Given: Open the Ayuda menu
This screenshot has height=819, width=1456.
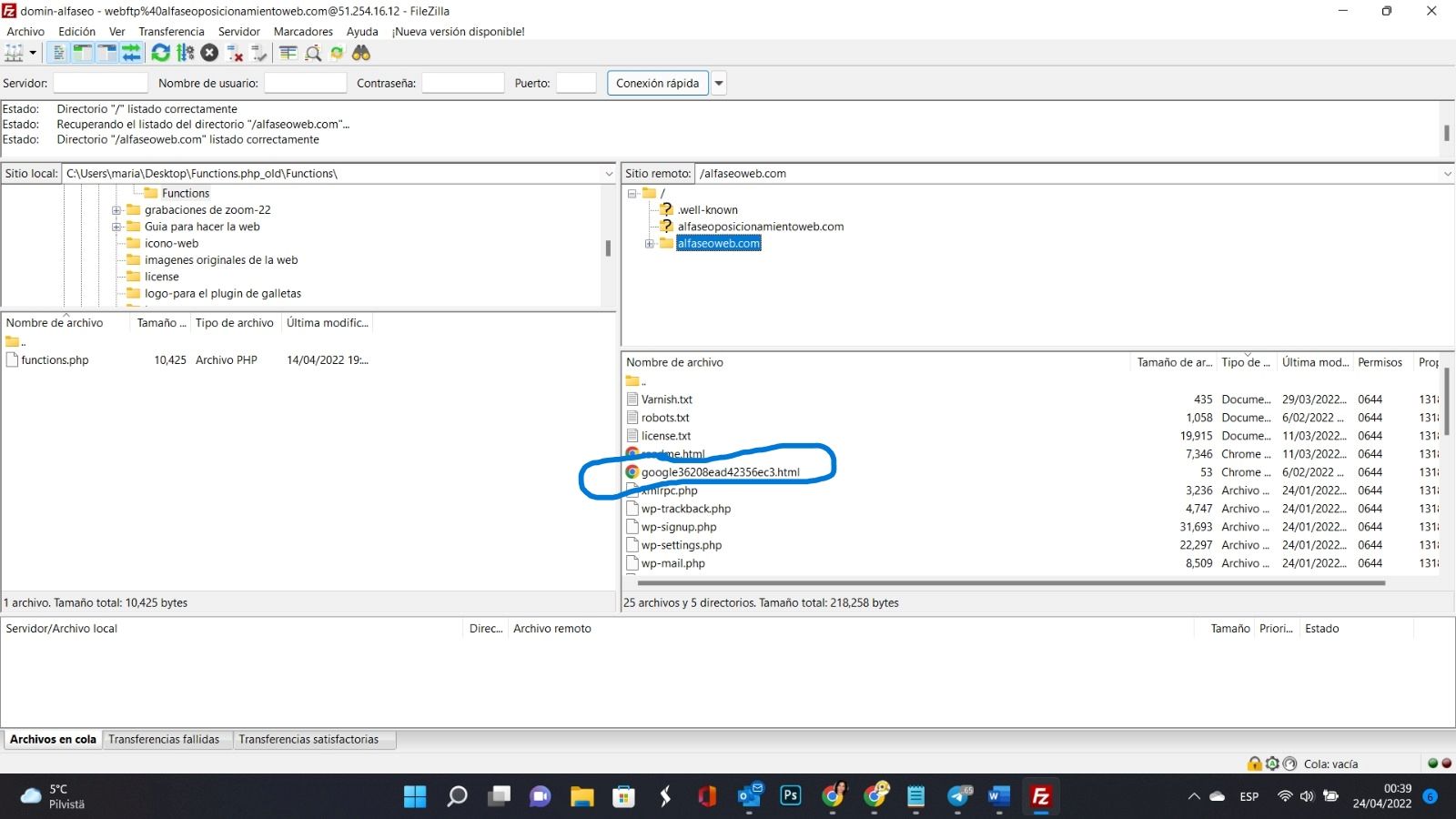Looking at the screenshot, I should tap(362, 31).
